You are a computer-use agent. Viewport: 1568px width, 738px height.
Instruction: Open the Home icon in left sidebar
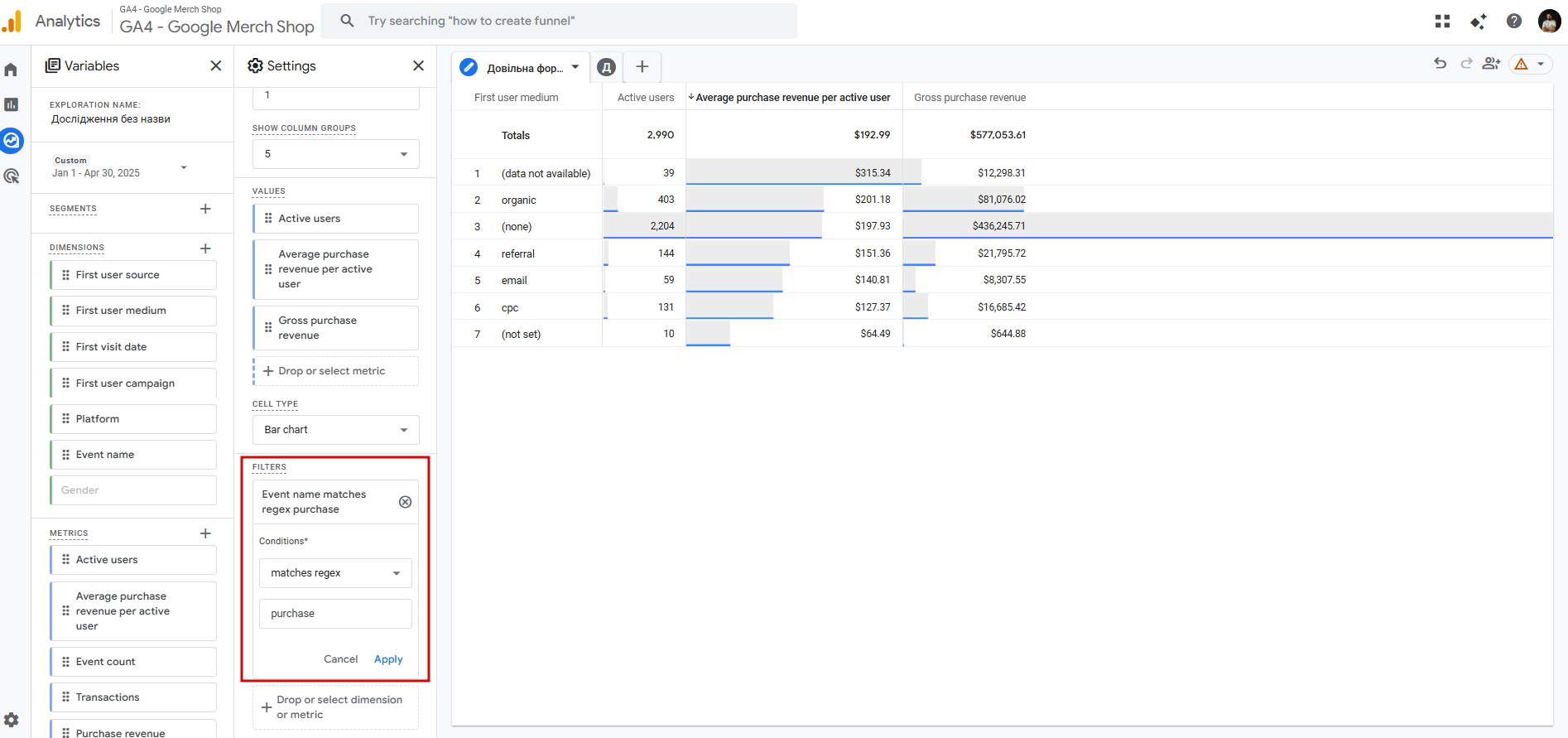tap(11, 70)
